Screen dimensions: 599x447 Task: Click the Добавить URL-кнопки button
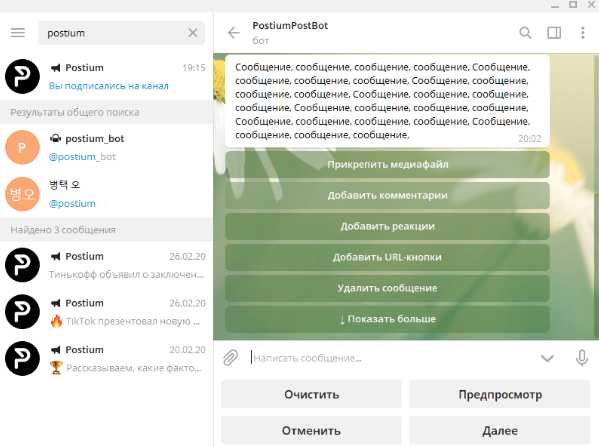tap(387, 258)
